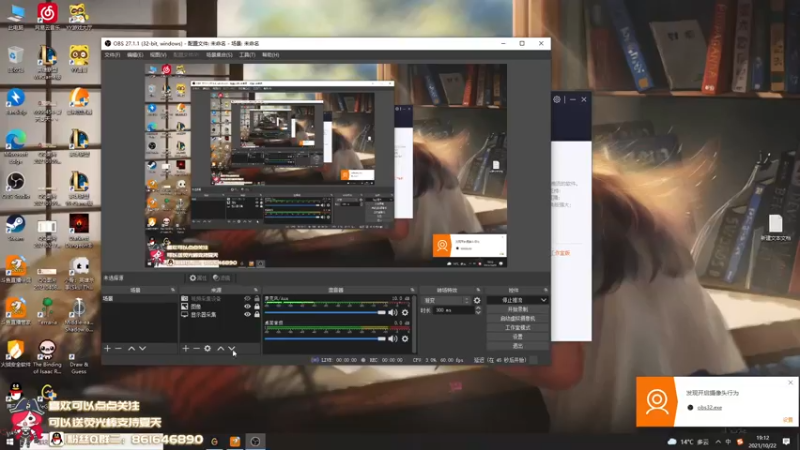Undock the 混音器 mixer panel via header icon

coord(412,290)
